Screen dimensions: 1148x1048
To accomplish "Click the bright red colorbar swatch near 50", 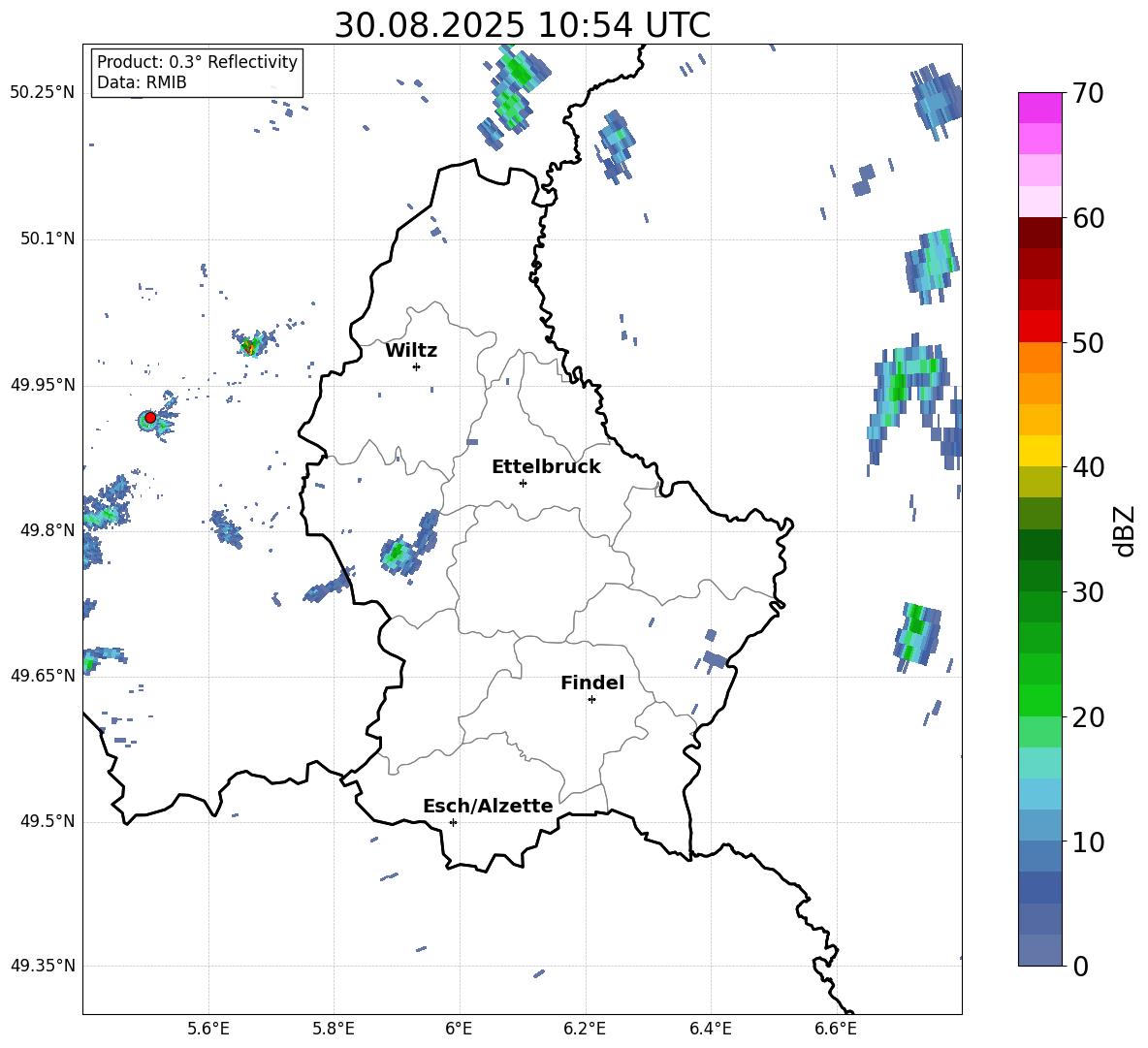I will (x=1039, y=327).
